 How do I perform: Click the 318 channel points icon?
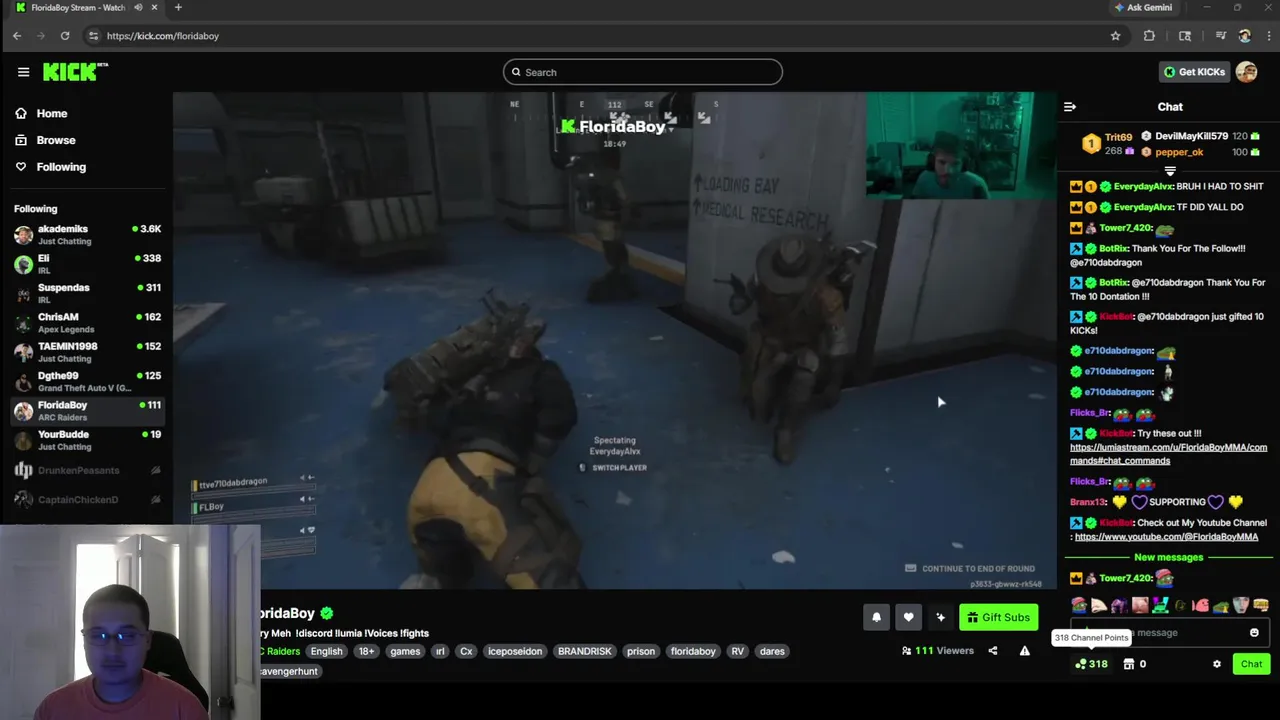pos(1091,664)
